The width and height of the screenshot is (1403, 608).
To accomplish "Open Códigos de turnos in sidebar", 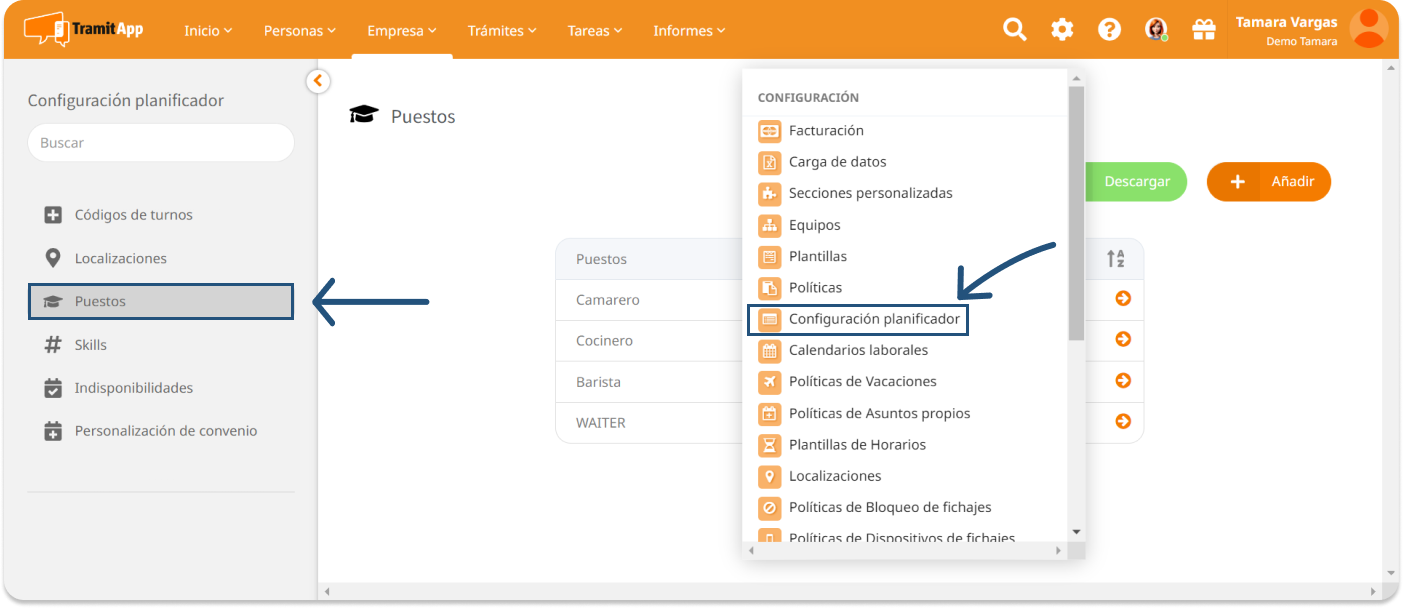I will coord(133,215).
